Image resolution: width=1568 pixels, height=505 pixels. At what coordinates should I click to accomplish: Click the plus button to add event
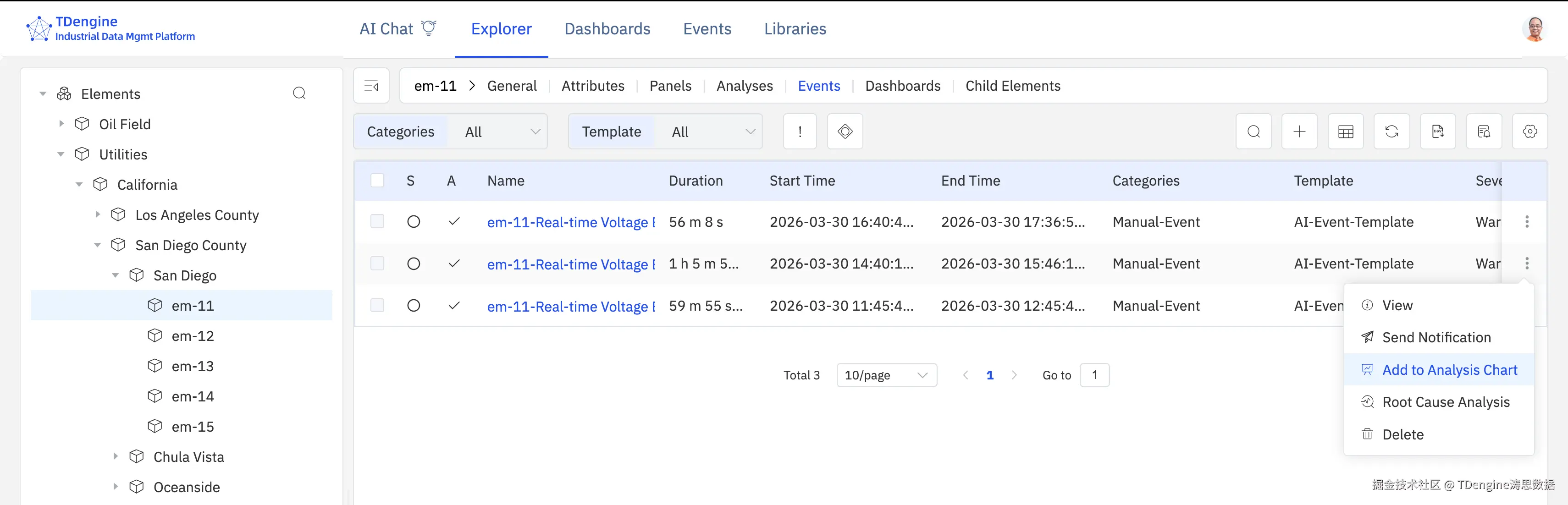click(x=1300, y=132)
